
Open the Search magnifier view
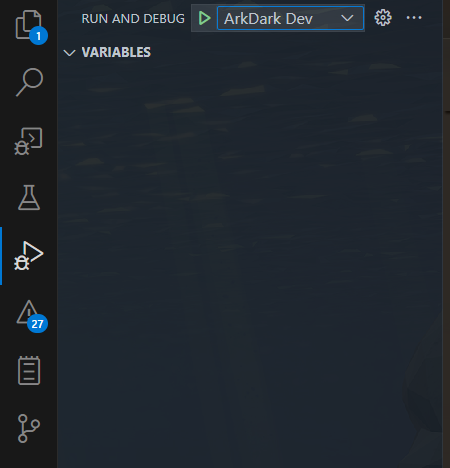pos(29,82)
